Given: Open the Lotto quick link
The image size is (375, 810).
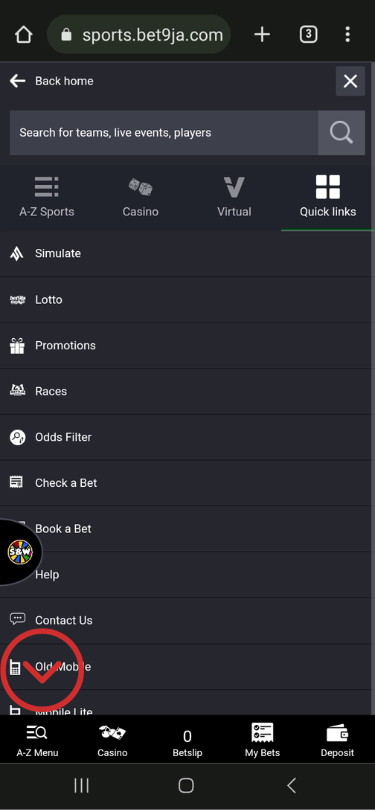Looking at the screenshot, I should point(188,300).
